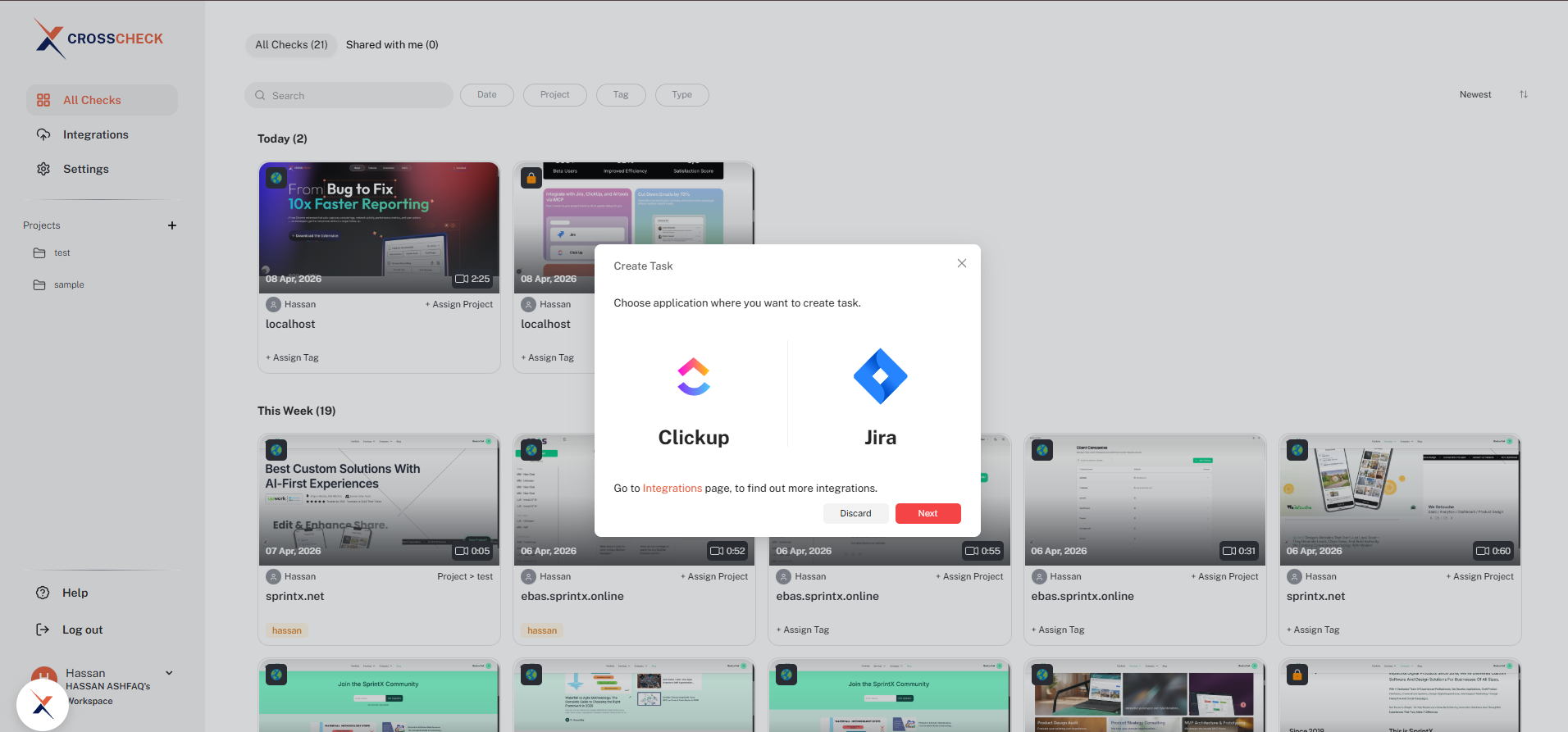
Task: Open the Date filter dropdown
Action: click(487, 95)
